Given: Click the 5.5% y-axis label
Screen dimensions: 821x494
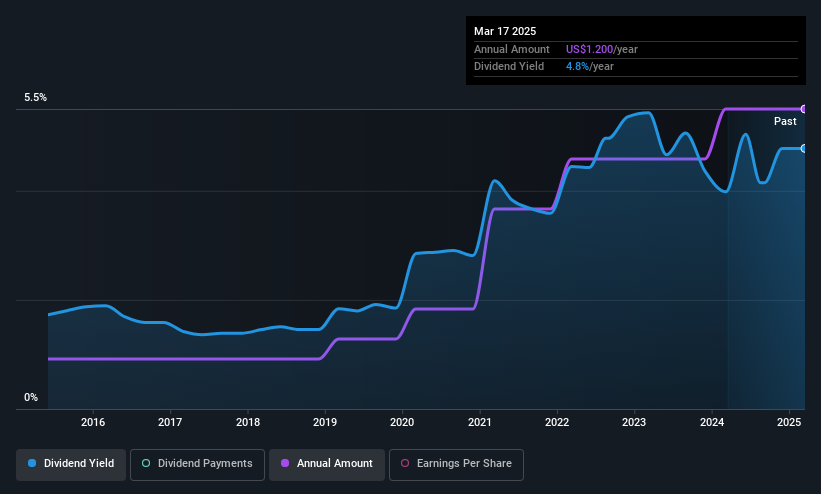Looking at the screenshot, I should (x=35, y=97).
